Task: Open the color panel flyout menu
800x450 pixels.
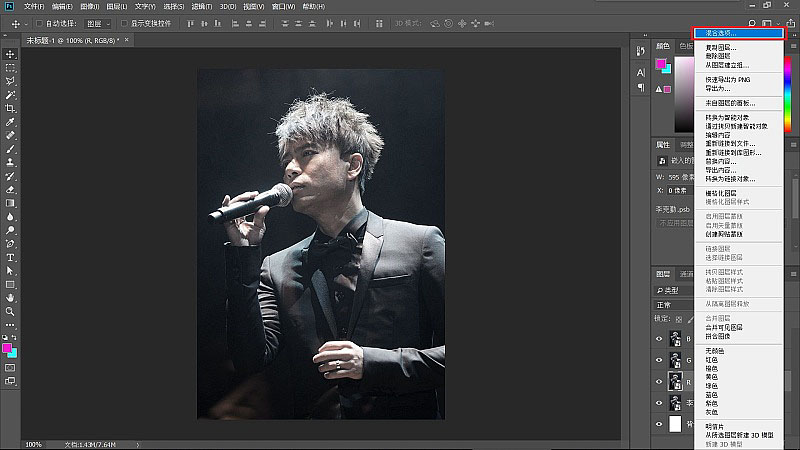Action: (x=793, y=46)
